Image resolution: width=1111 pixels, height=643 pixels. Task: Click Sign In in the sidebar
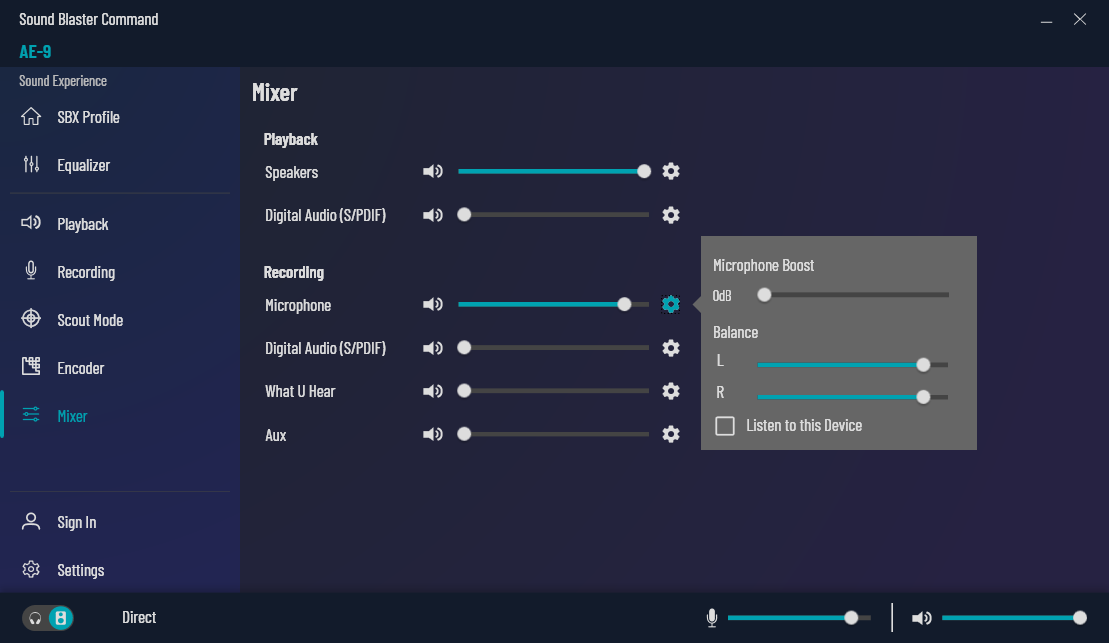pyautogui.click(x=76, y=522)
